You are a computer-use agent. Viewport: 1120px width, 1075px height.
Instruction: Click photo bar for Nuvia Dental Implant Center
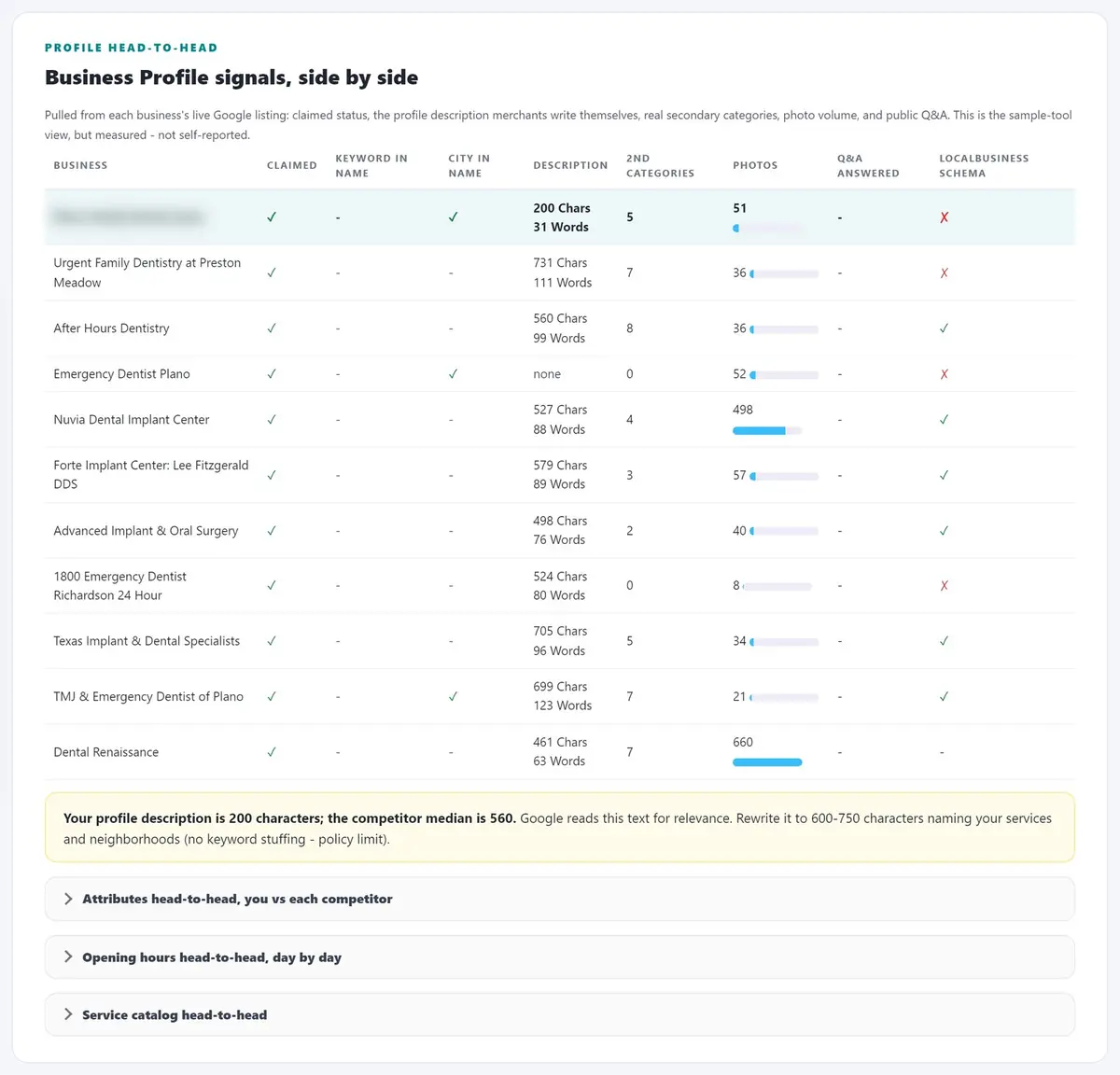point(767,431)
